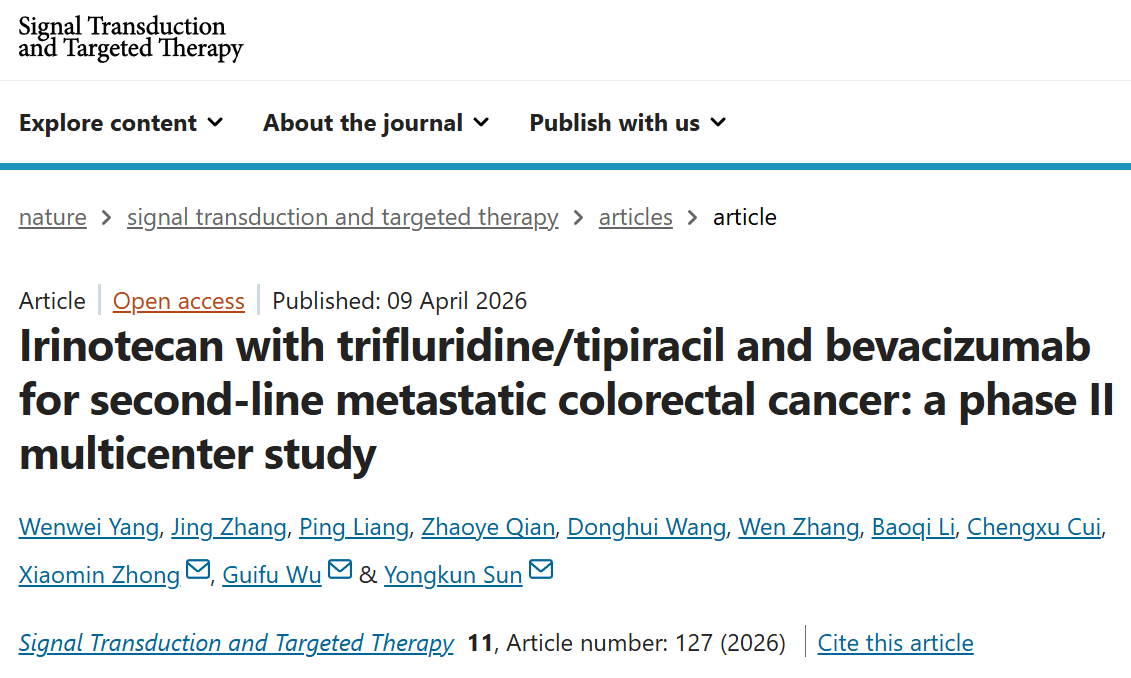Click the Open access link
1131x678 pixels.
coord(179,301)
